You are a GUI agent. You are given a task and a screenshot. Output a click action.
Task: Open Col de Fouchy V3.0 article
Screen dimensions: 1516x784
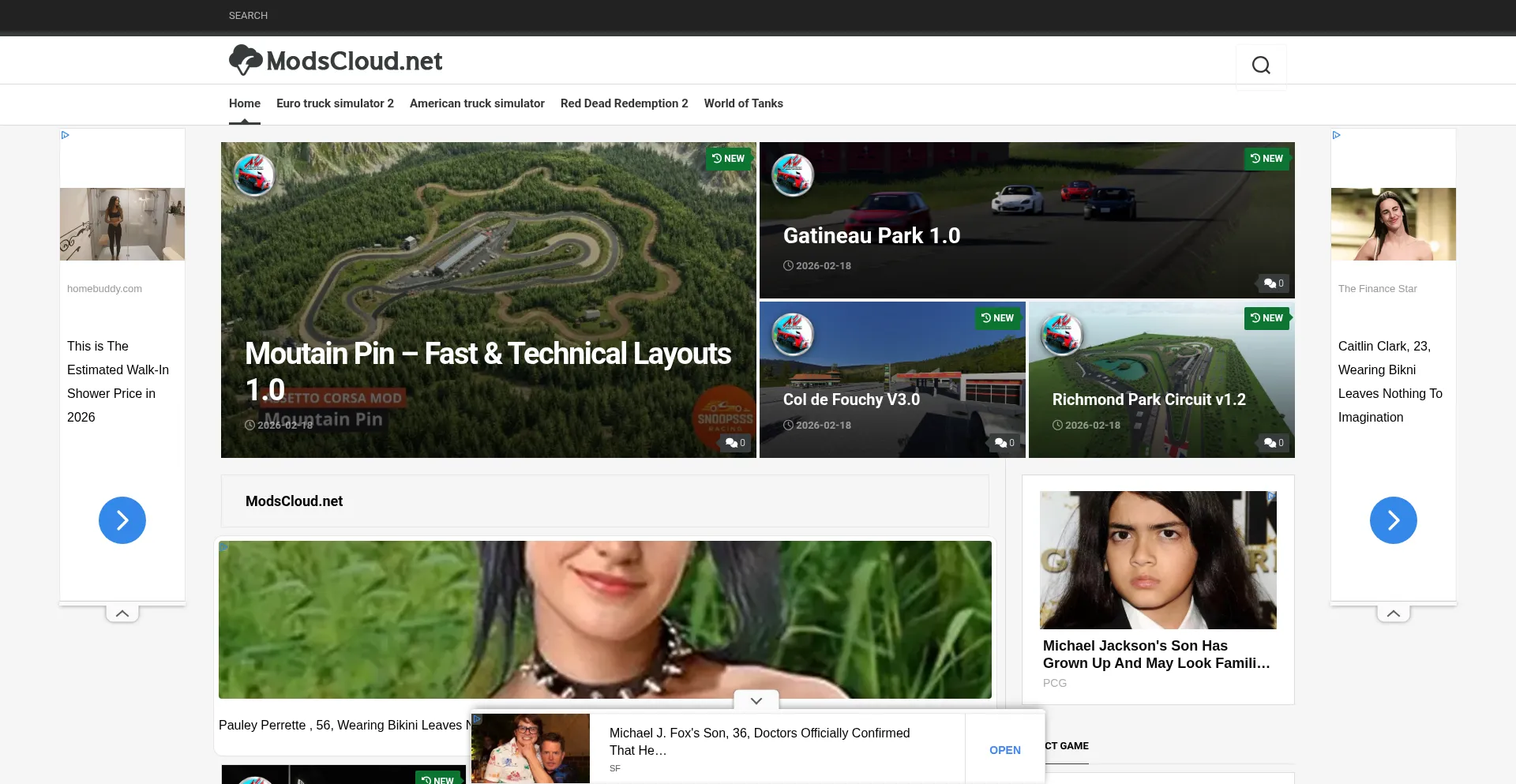(851, 400)
